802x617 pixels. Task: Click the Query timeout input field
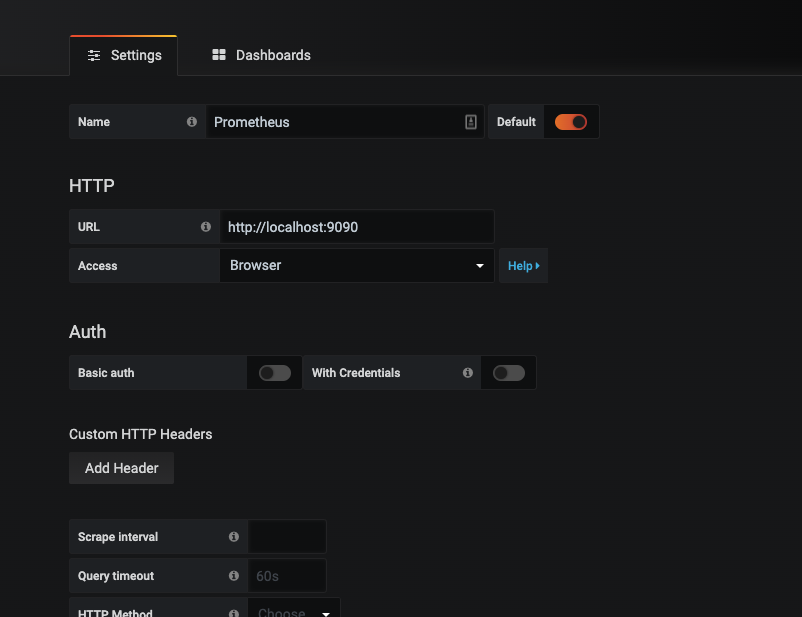click(287, 576)
